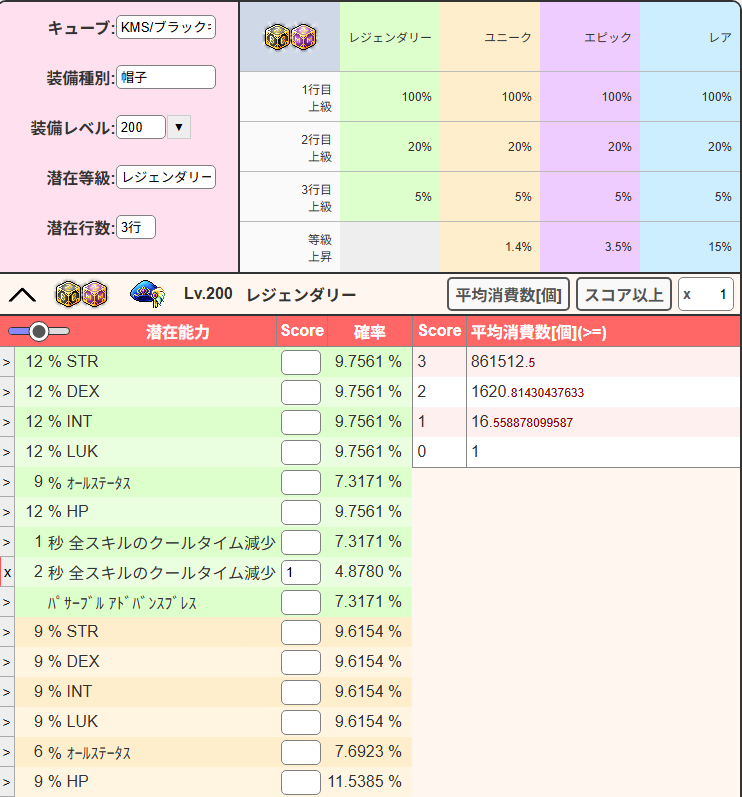Expand the 12 % DEX row arrow
Image resolution: width=742 pixels, height=797 pixels.
[x=7, y=392]
